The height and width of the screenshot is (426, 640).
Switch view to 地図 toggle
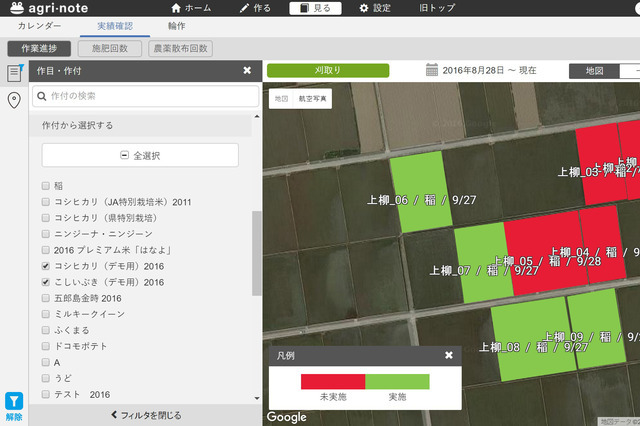(594, 71)
